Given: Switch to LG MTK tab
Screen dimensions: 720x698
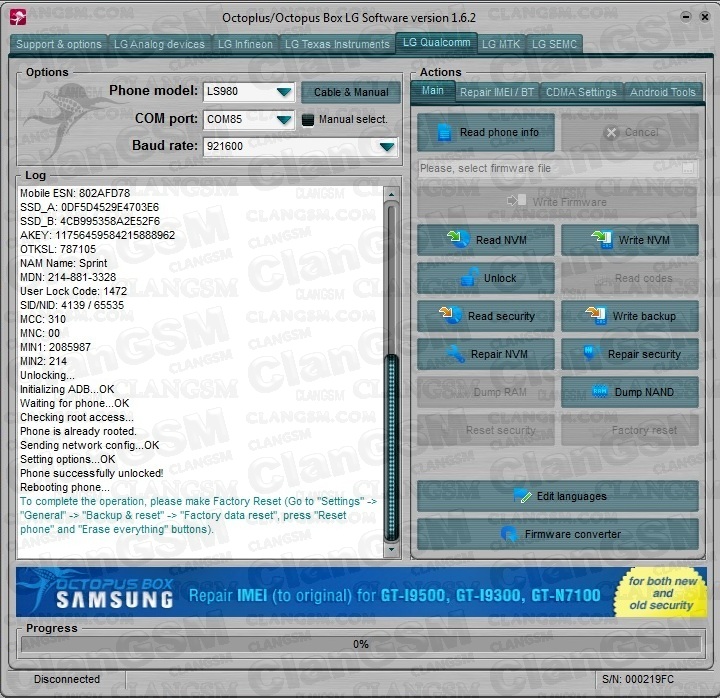Looking at the screenshot, I should pyautogui.click(x=501, y=45).
